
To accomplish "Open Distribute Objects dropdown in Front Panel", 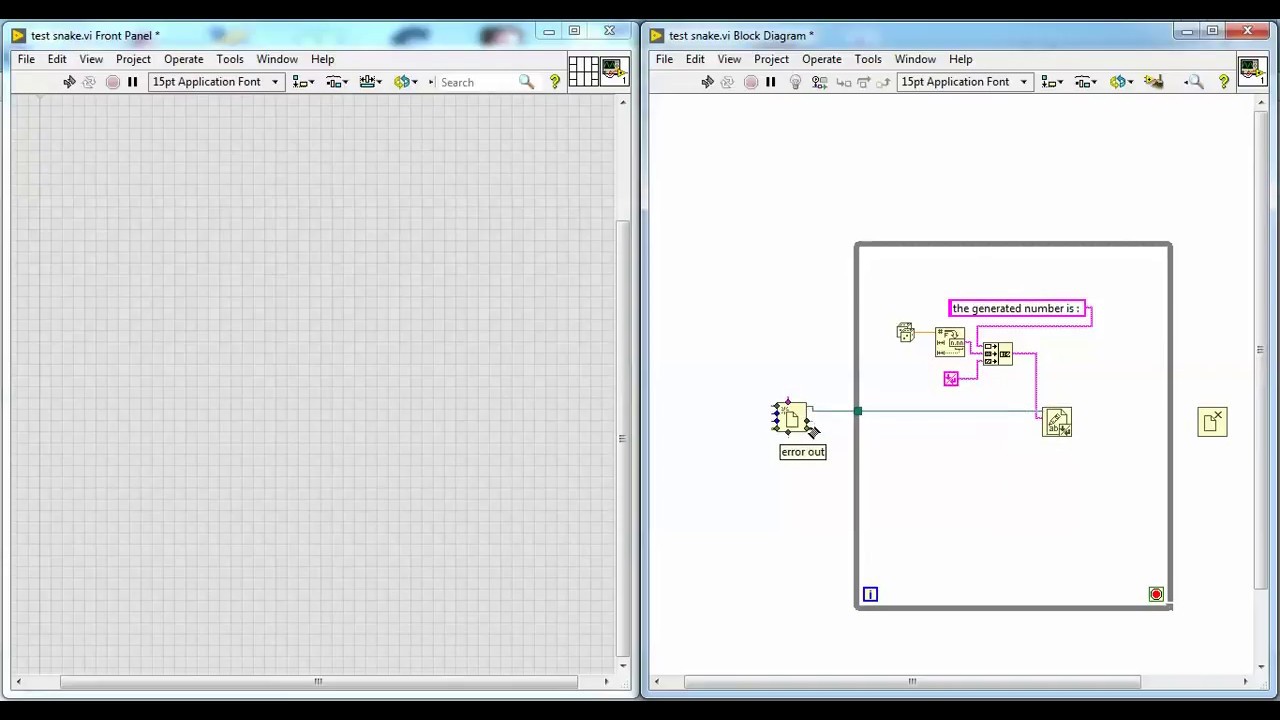I will tap(336, 82).
